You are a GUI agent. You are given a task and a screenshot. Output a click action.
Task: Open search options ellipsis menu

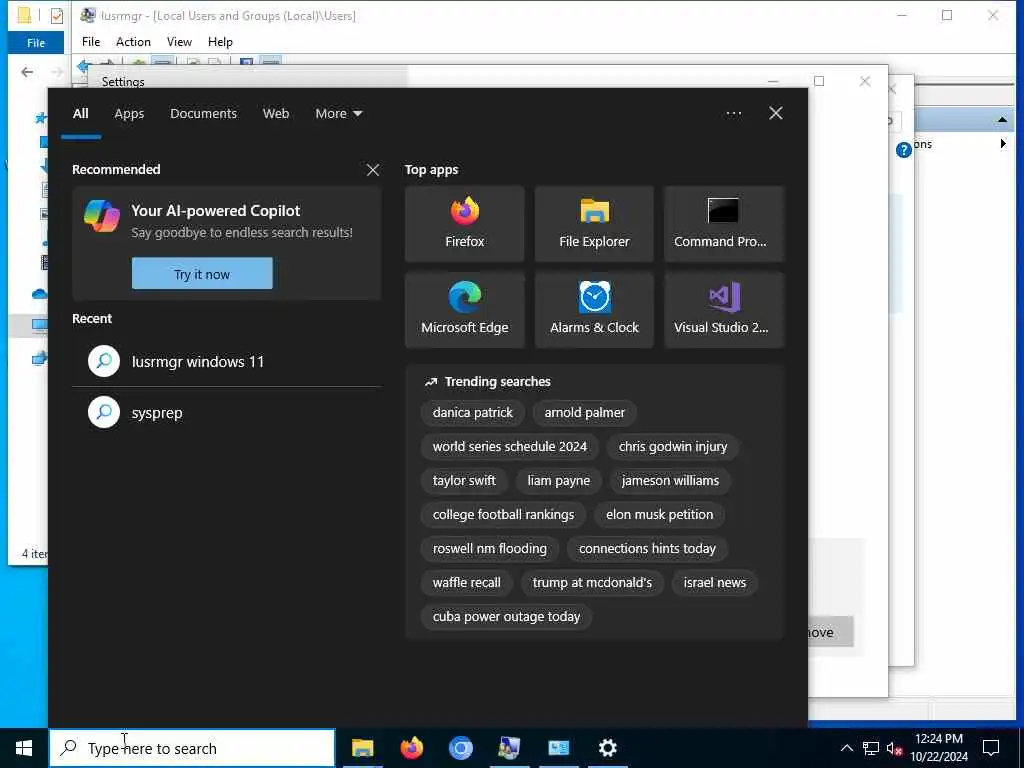(x=733, y=113)
